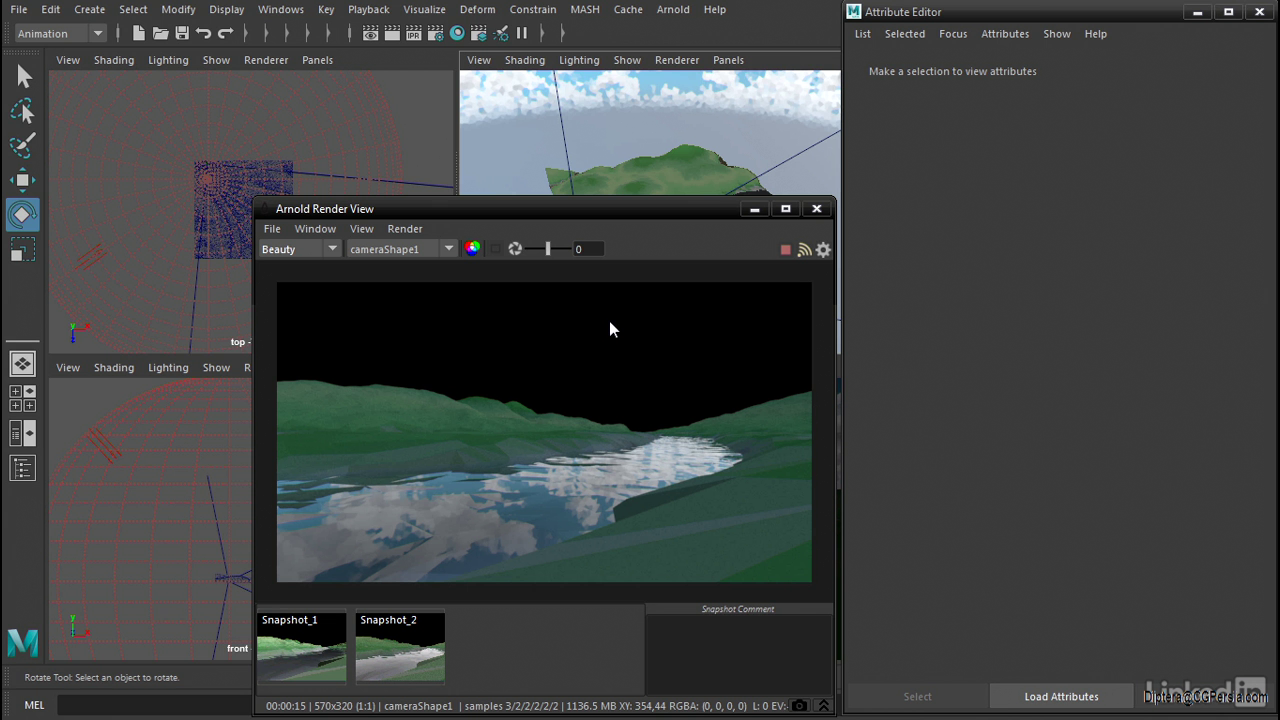Adjust the exposure slider in Render View
Screen dimensions: 1280x720
pyautogui.click(x=548, y=249)
